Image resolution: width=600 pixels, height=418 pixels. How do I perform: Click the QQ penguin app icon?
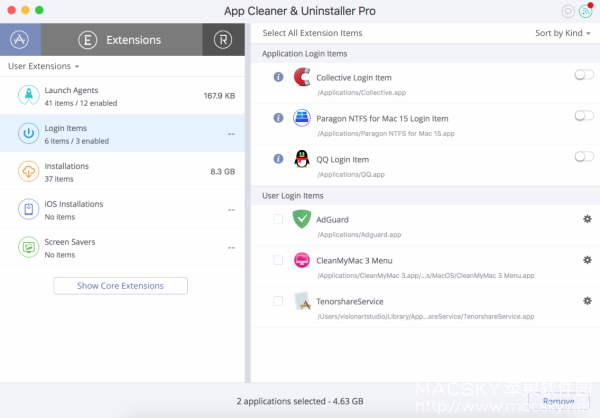click(302, 158)
